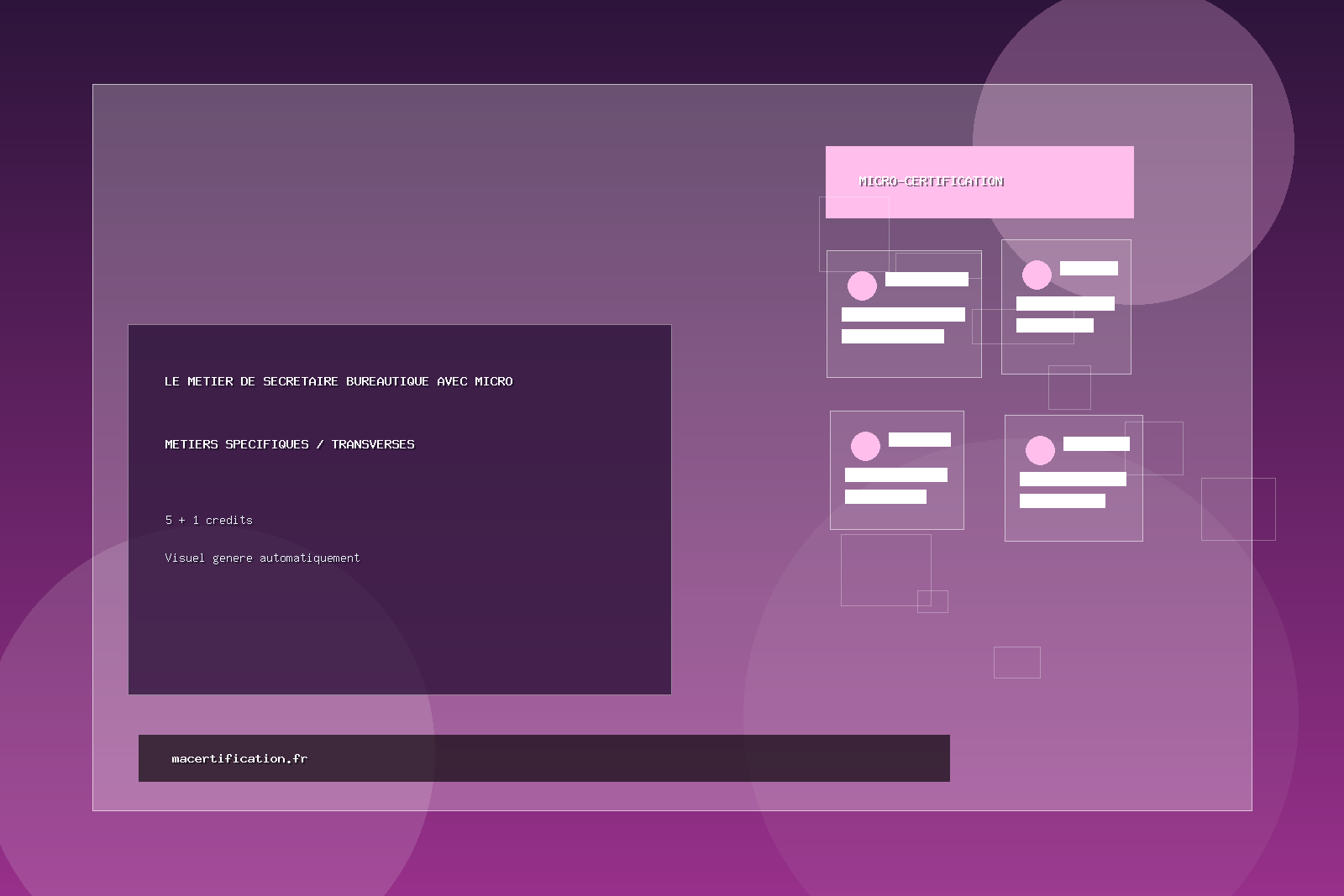
Task: Click the 'LE METIER DE SECRETAIRE BUREAUTIQUE' heading
Action: tap(339, 381)
